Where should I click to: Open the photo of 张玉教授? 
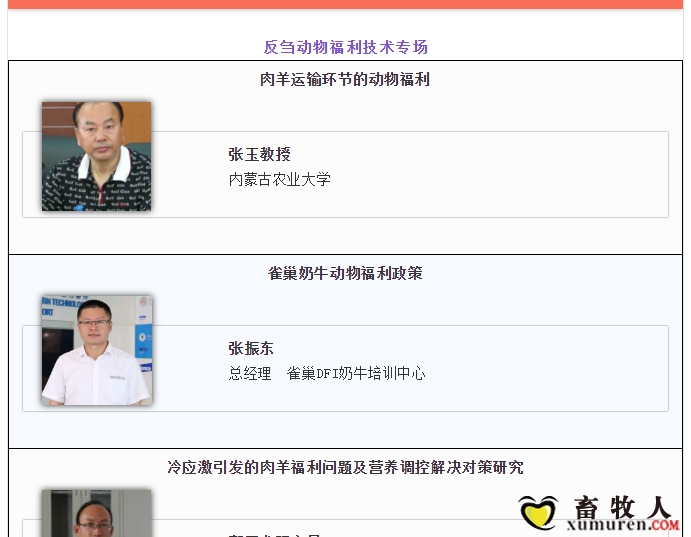coord(97,156)
